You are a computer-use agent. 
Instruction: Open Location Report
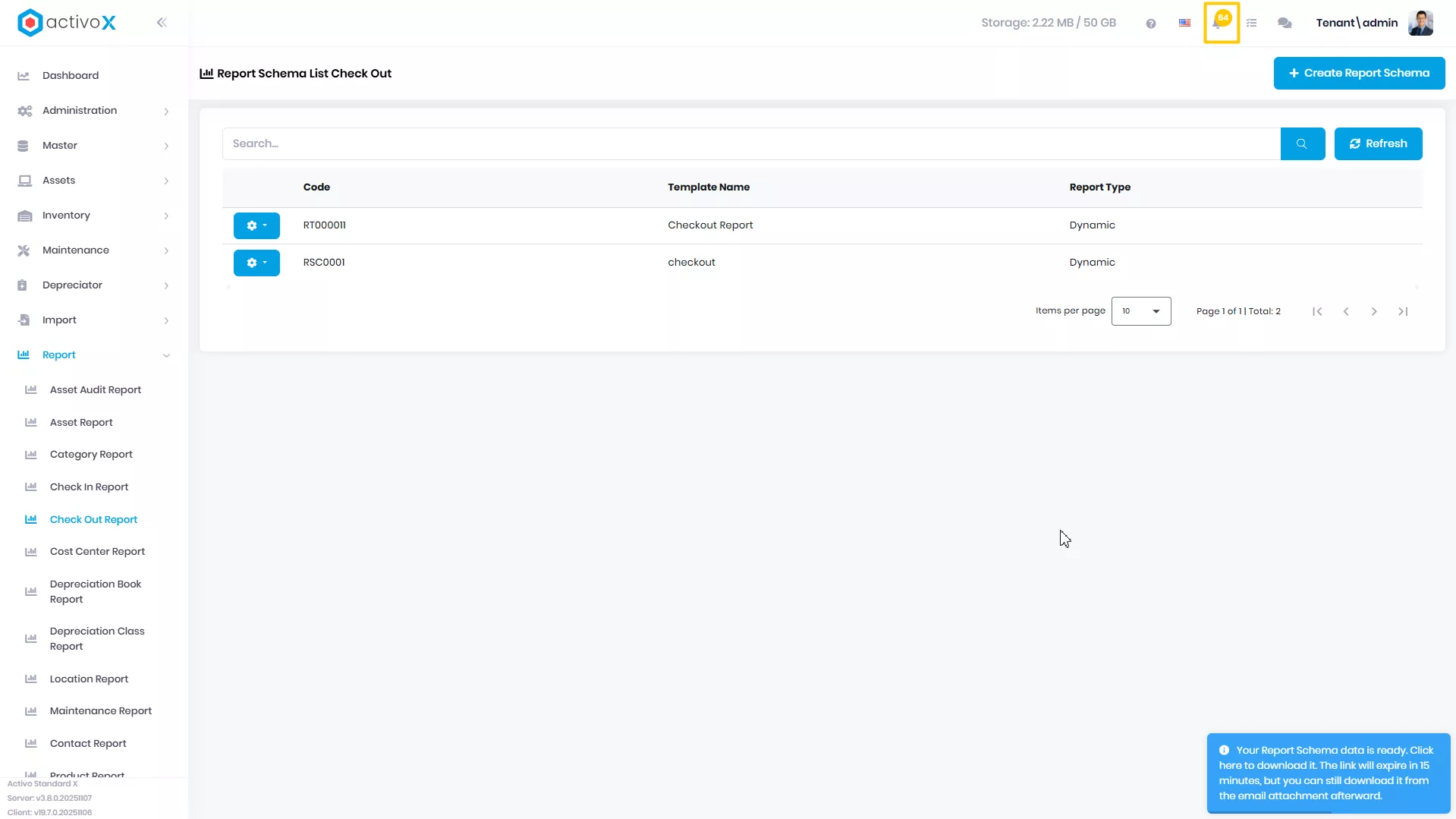point(89,679)
